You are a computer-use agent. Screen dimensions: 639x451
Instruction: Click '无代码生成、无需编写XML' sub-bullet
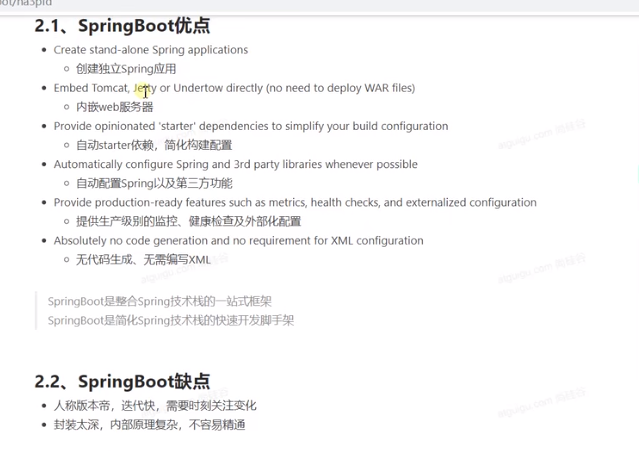(143, 260)
